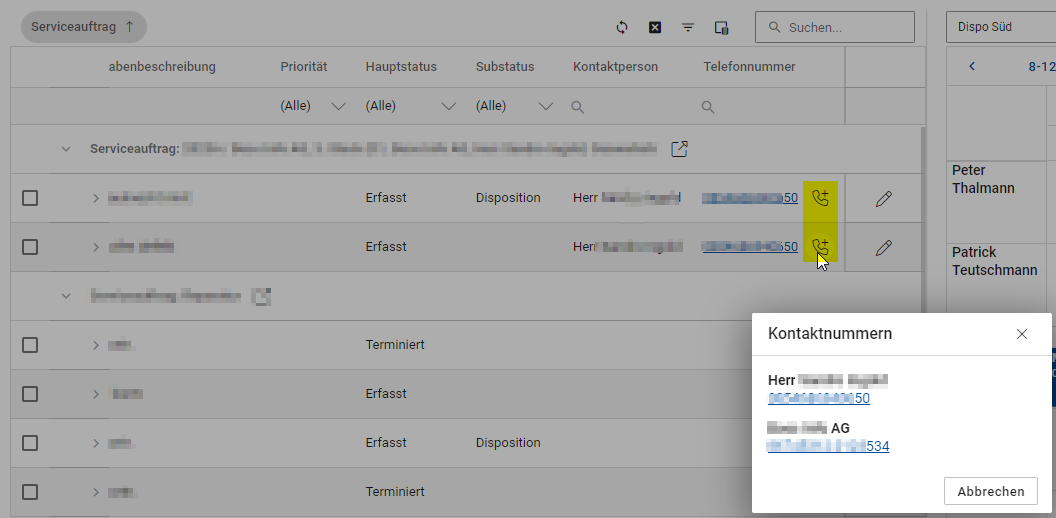Screen dimensions: 1056x518
Task: Tick the checkbox of the first Disposition row
Action: click(x=30, y=198)
